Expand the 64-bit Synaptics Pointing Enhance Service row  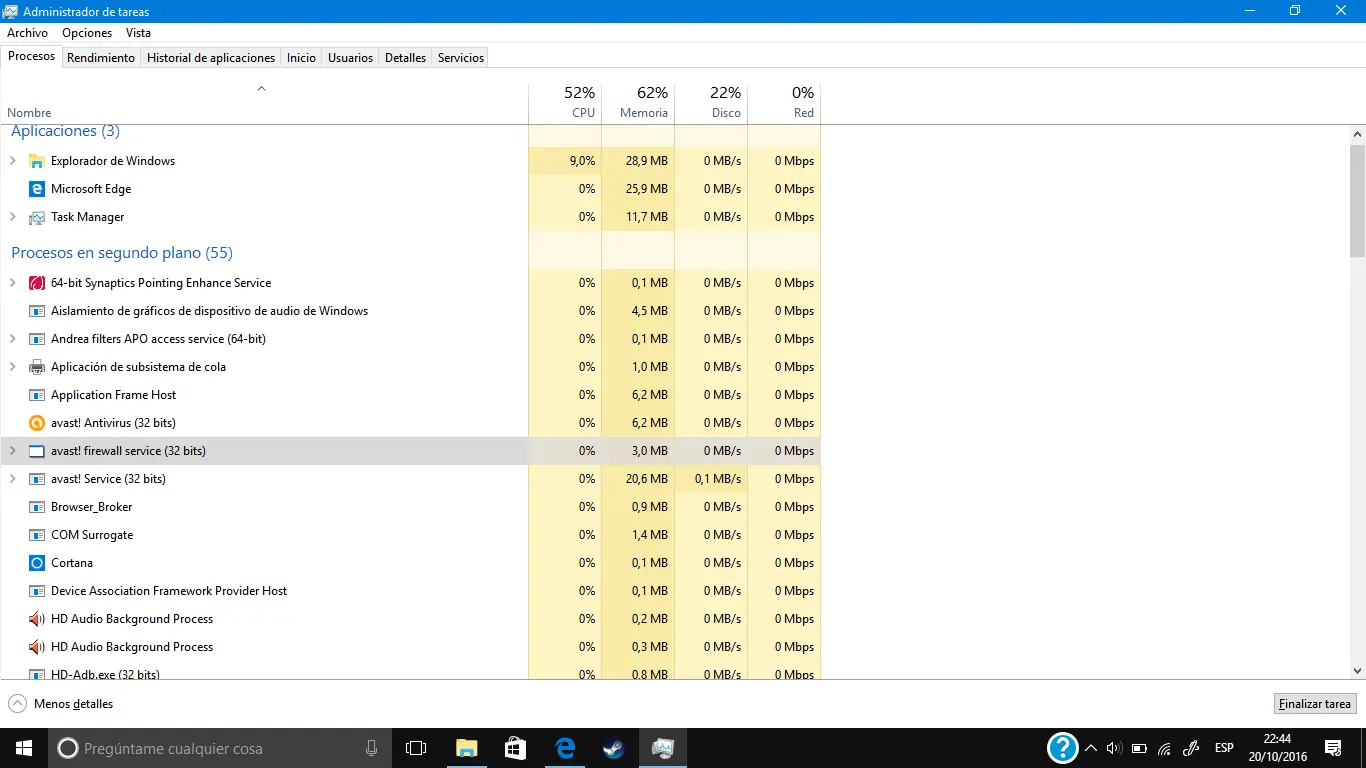tap(13, 283)
